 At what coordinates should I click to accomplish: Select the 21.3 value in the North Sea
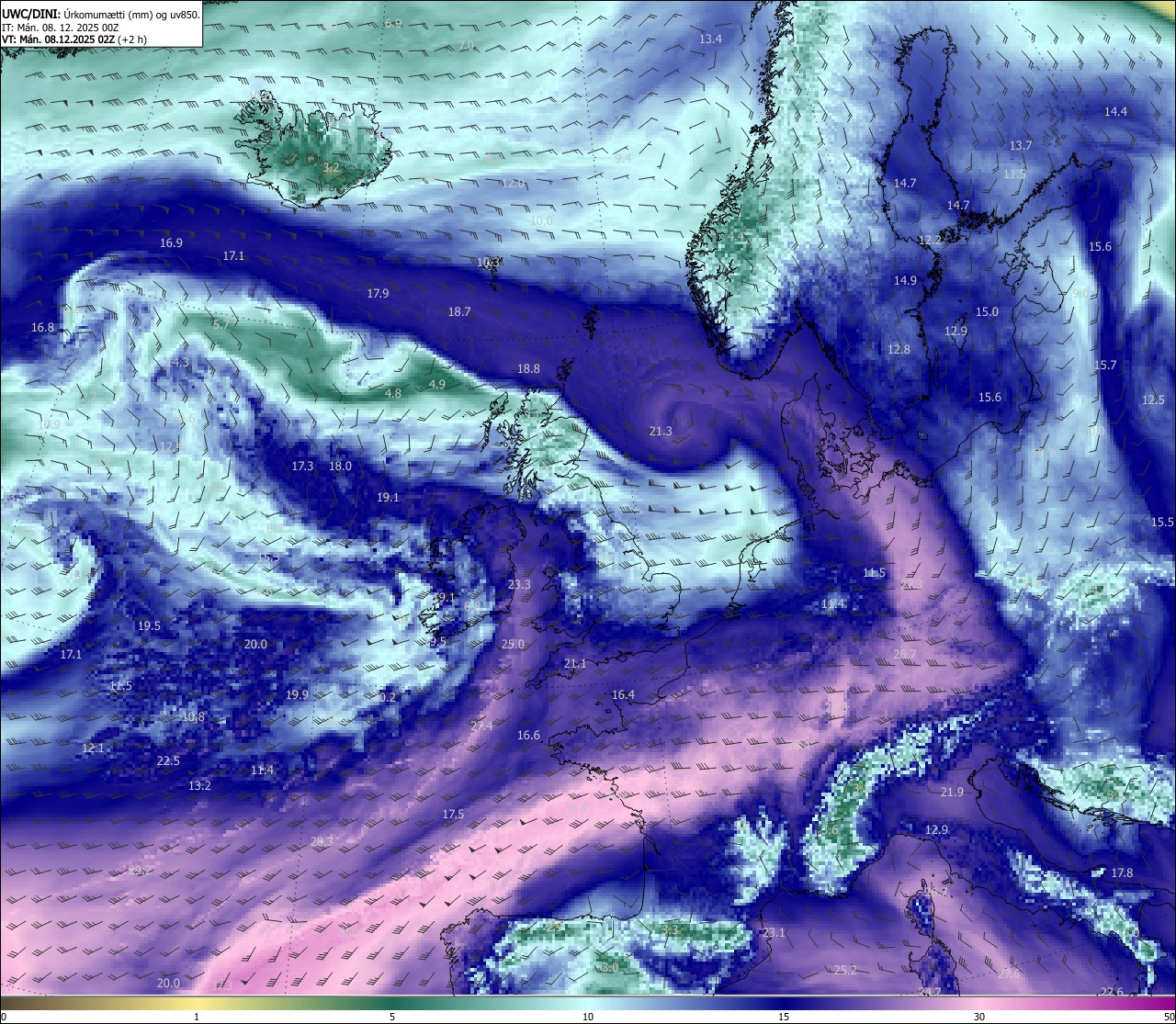pos(661,431)
